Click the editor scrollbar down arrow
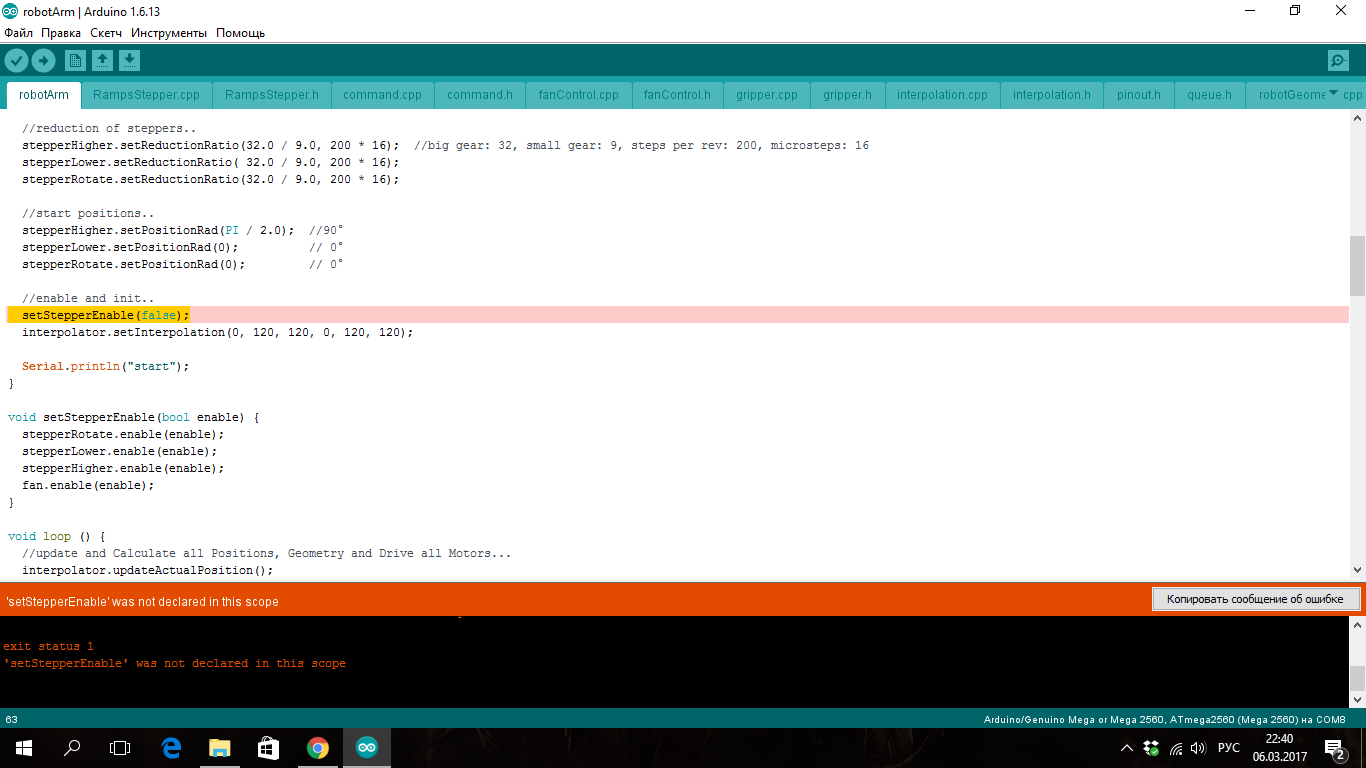The height and width of the screenshot is (768, 1366). tap(1357, 570)
